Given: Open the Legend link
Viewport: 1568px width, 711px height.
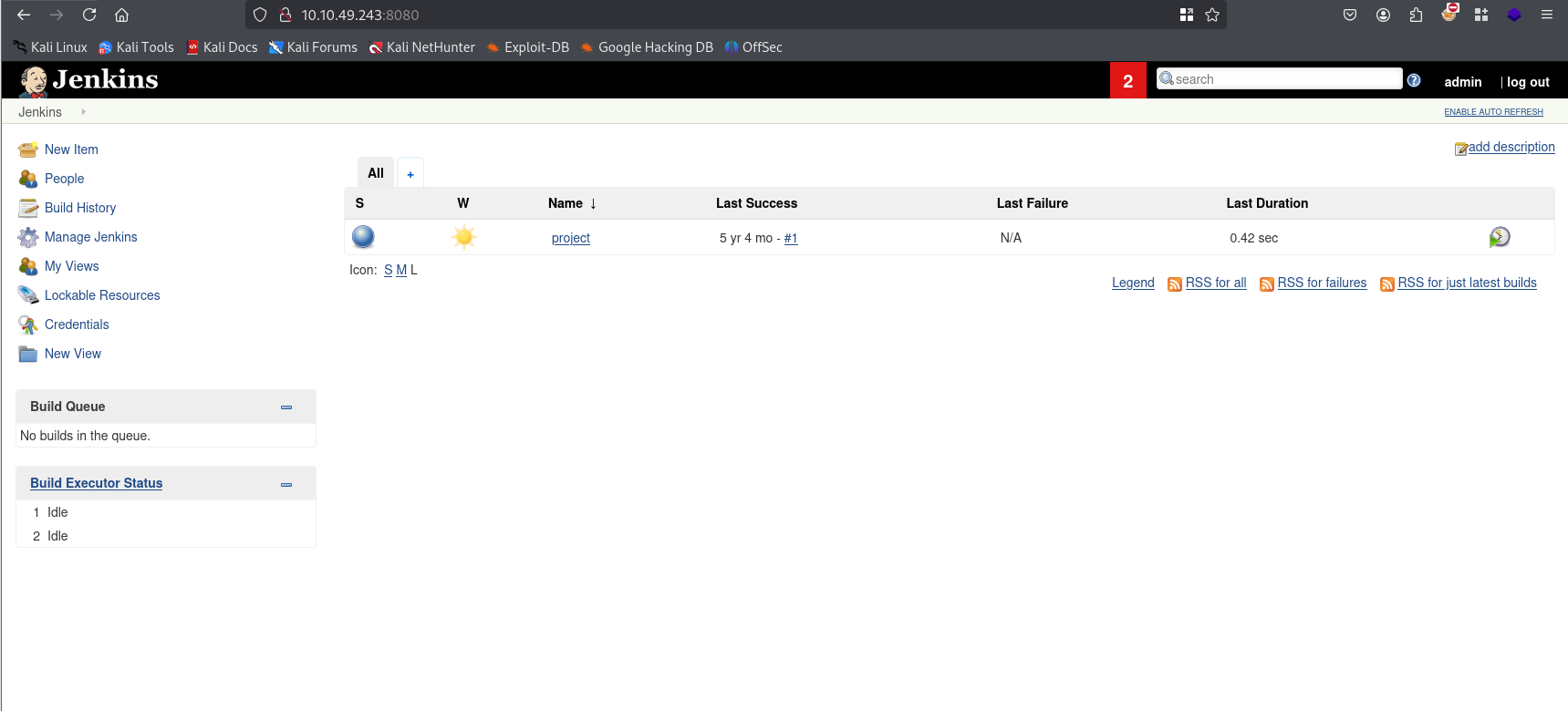Looking at the screenshot, I should coord(1133,283).
